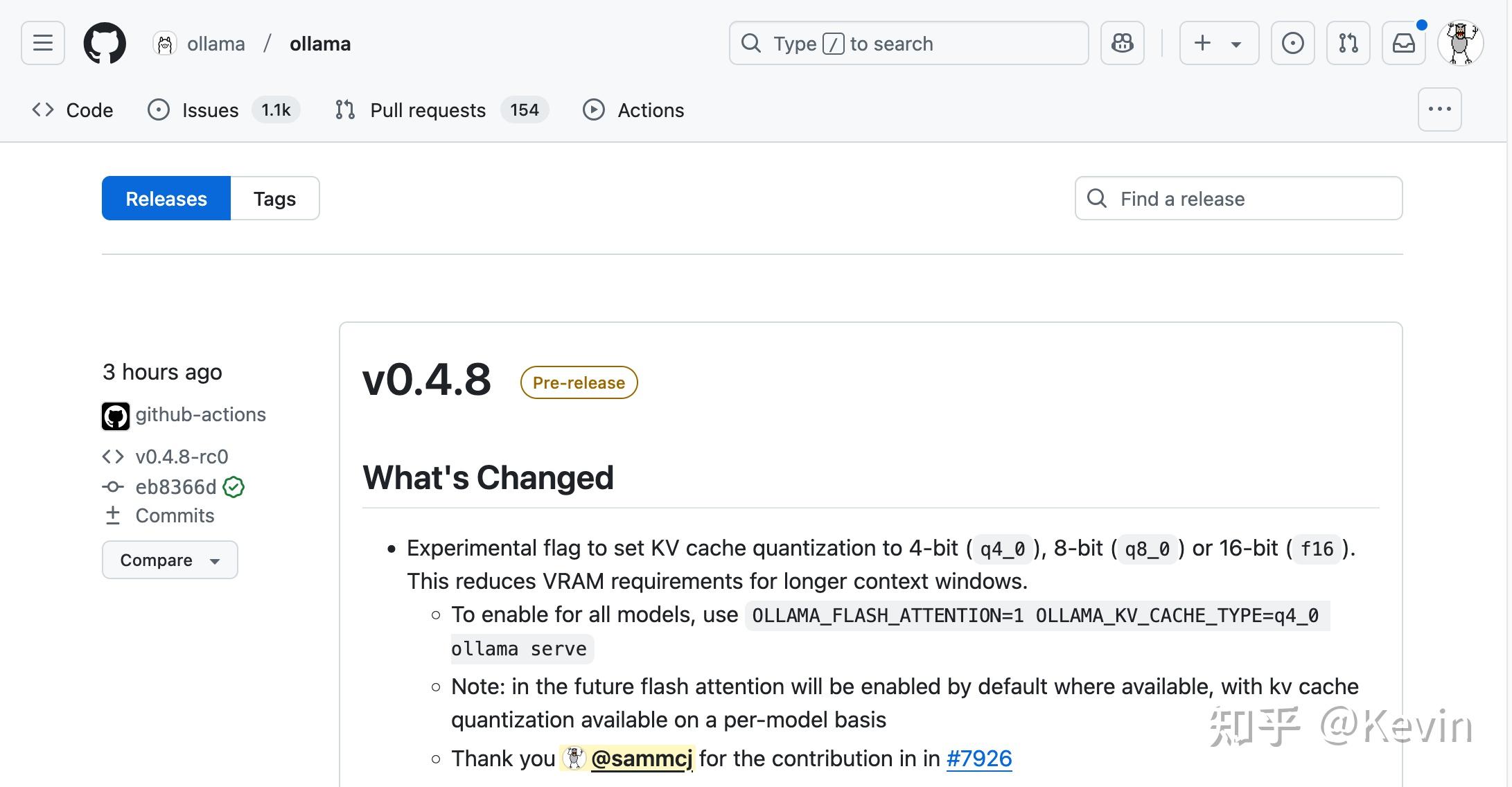Expand the Compare dropdown button
This screenshot has width=1512, height=787.
point(170,560)
